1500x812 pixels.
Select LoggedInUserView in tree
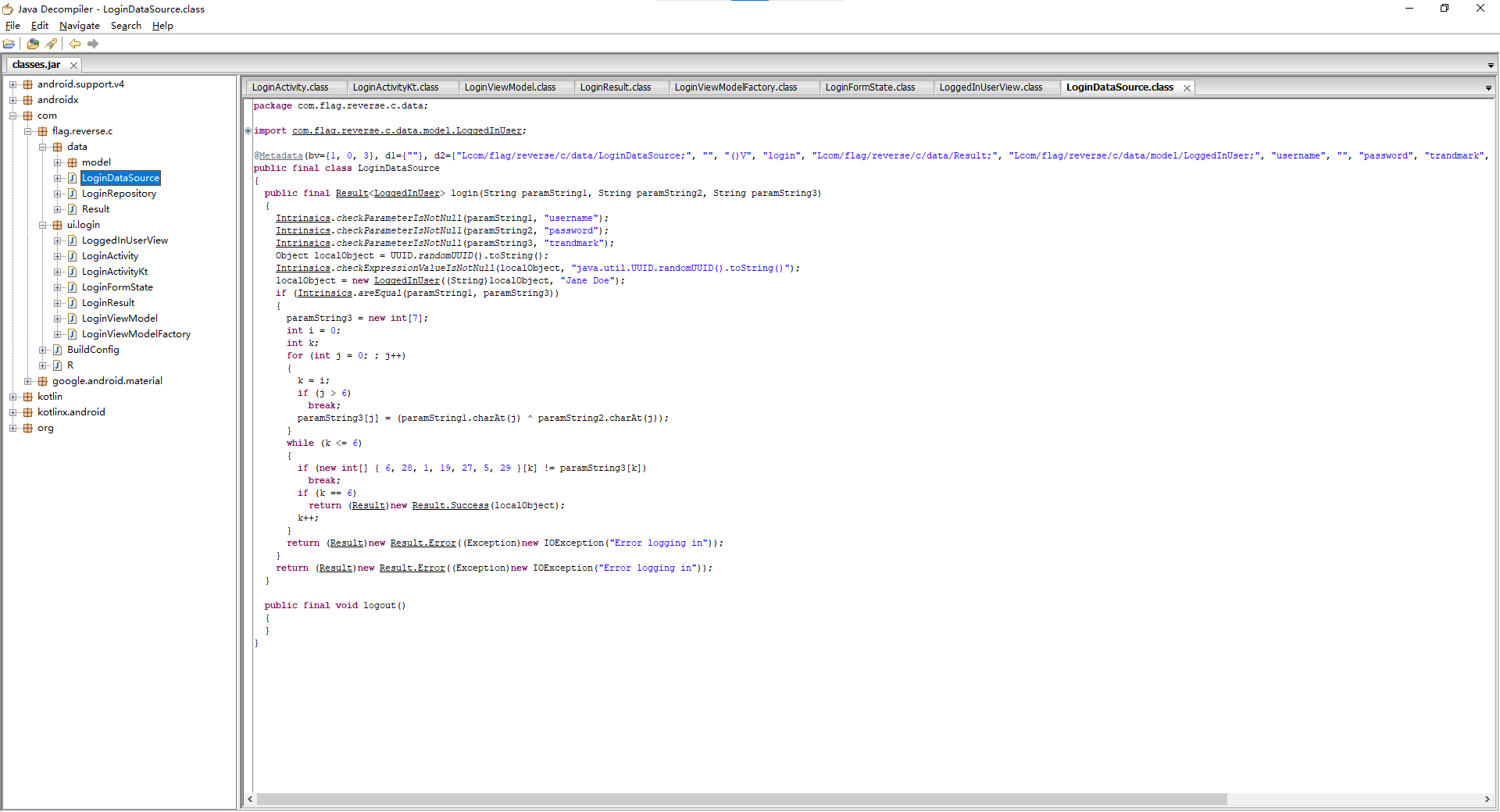coord(125,240)
